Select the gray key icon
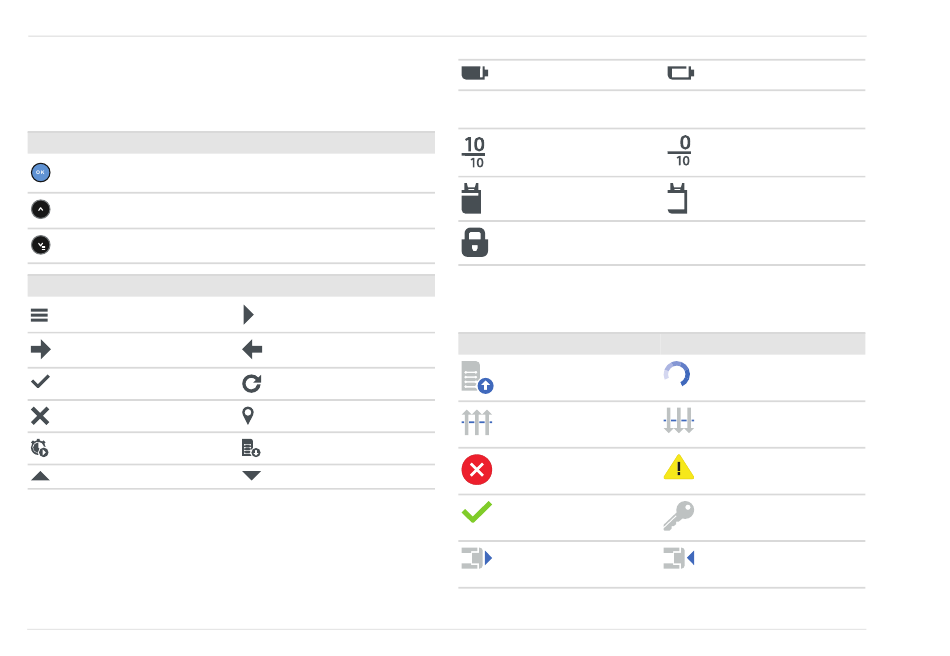Screen dimensions: 950x656 tap(679, 515)
